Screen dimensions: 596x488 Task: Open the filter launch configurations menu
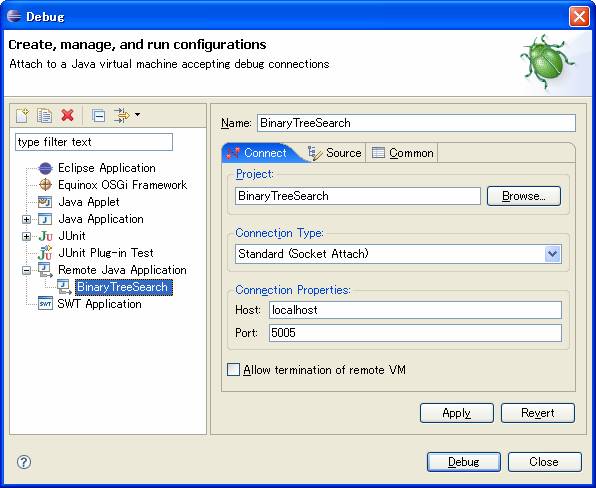point(127,115)
